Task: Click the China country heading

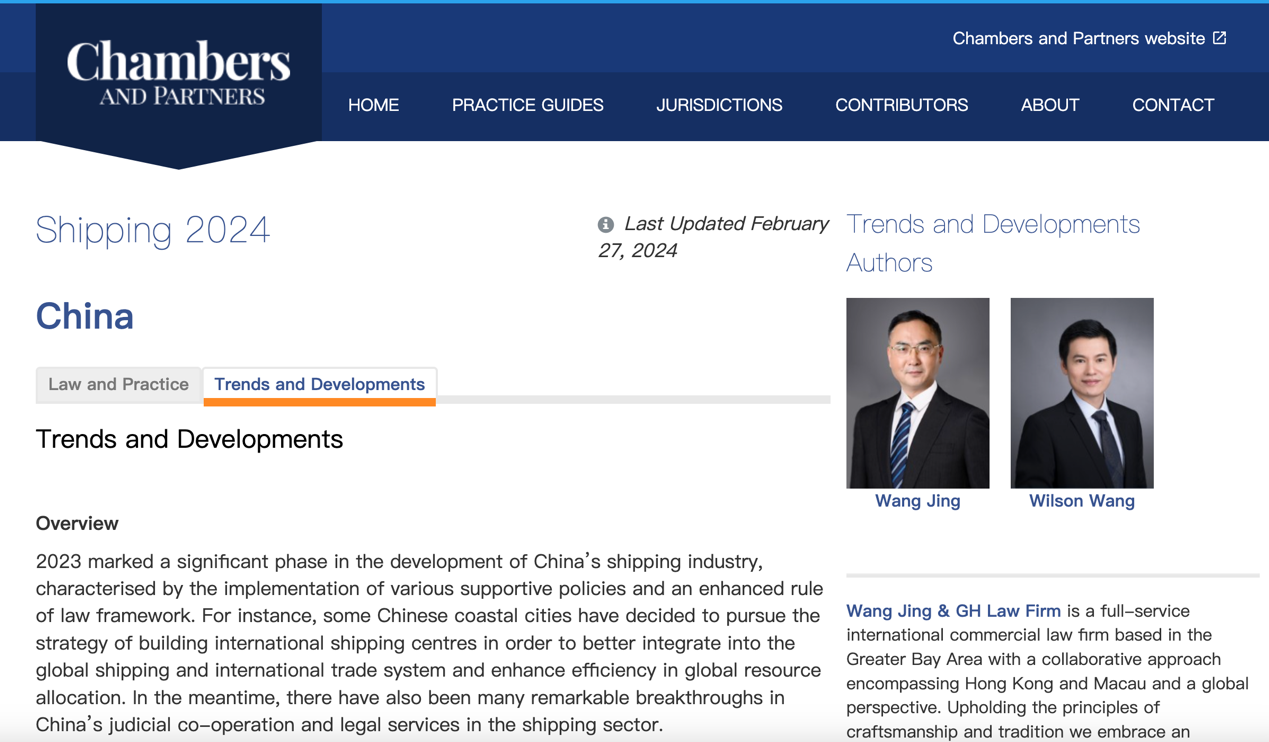Action: pos(85,316)
